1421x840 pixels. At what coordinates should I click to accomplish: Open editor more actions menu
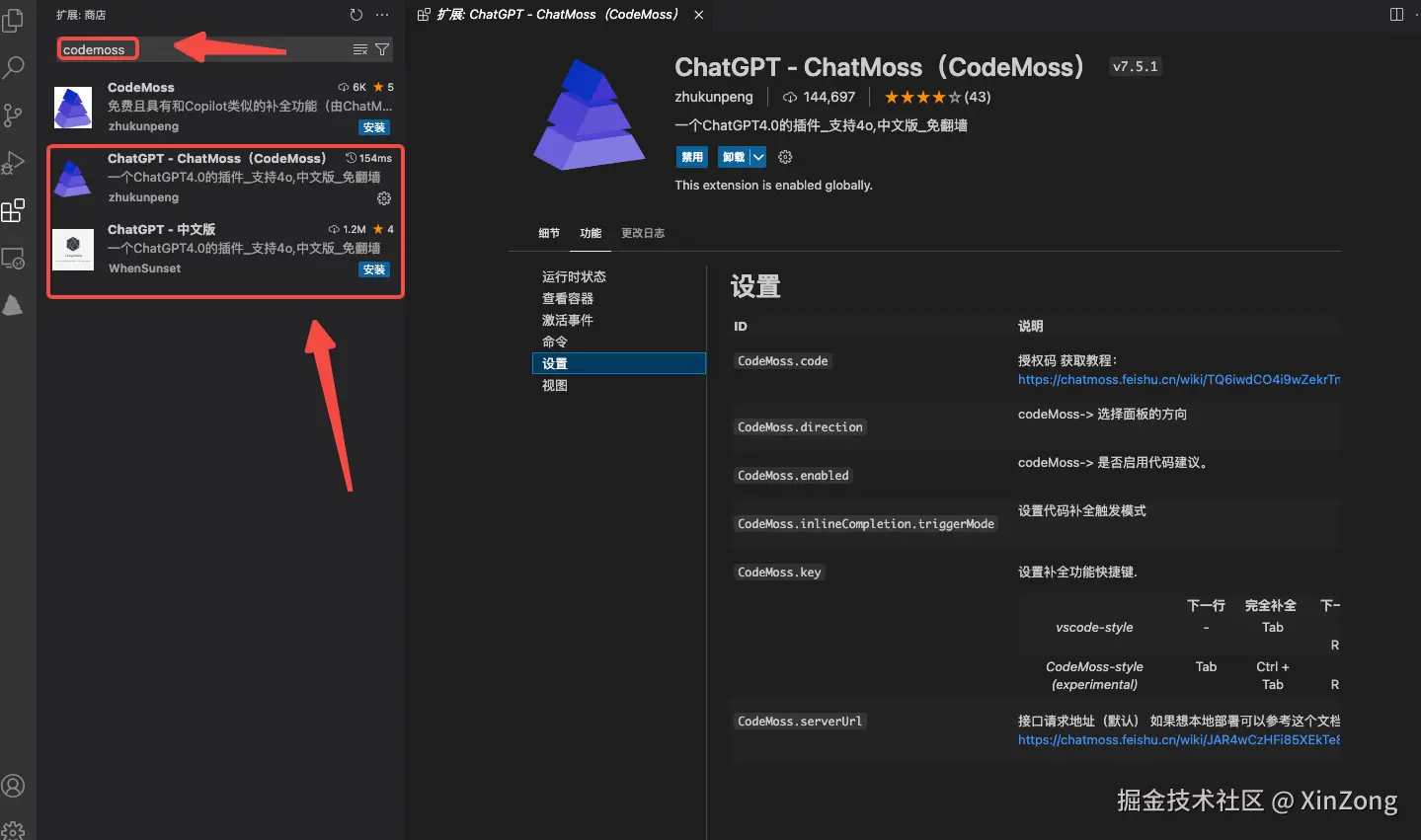tap(1419, 14)
